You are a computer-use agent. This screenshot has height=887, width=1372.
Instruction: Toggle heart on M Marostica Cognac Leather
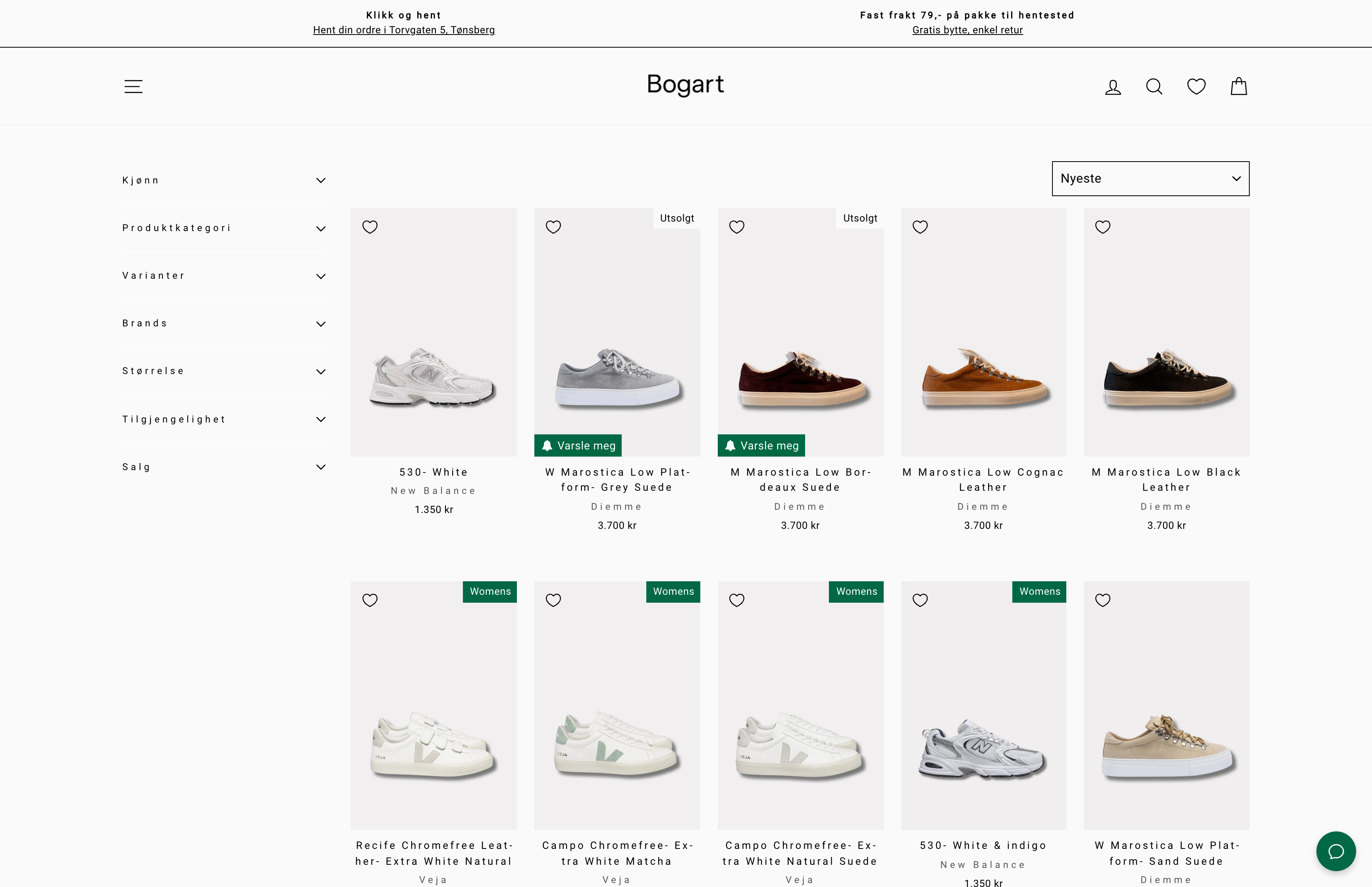[x=920, y=227]
